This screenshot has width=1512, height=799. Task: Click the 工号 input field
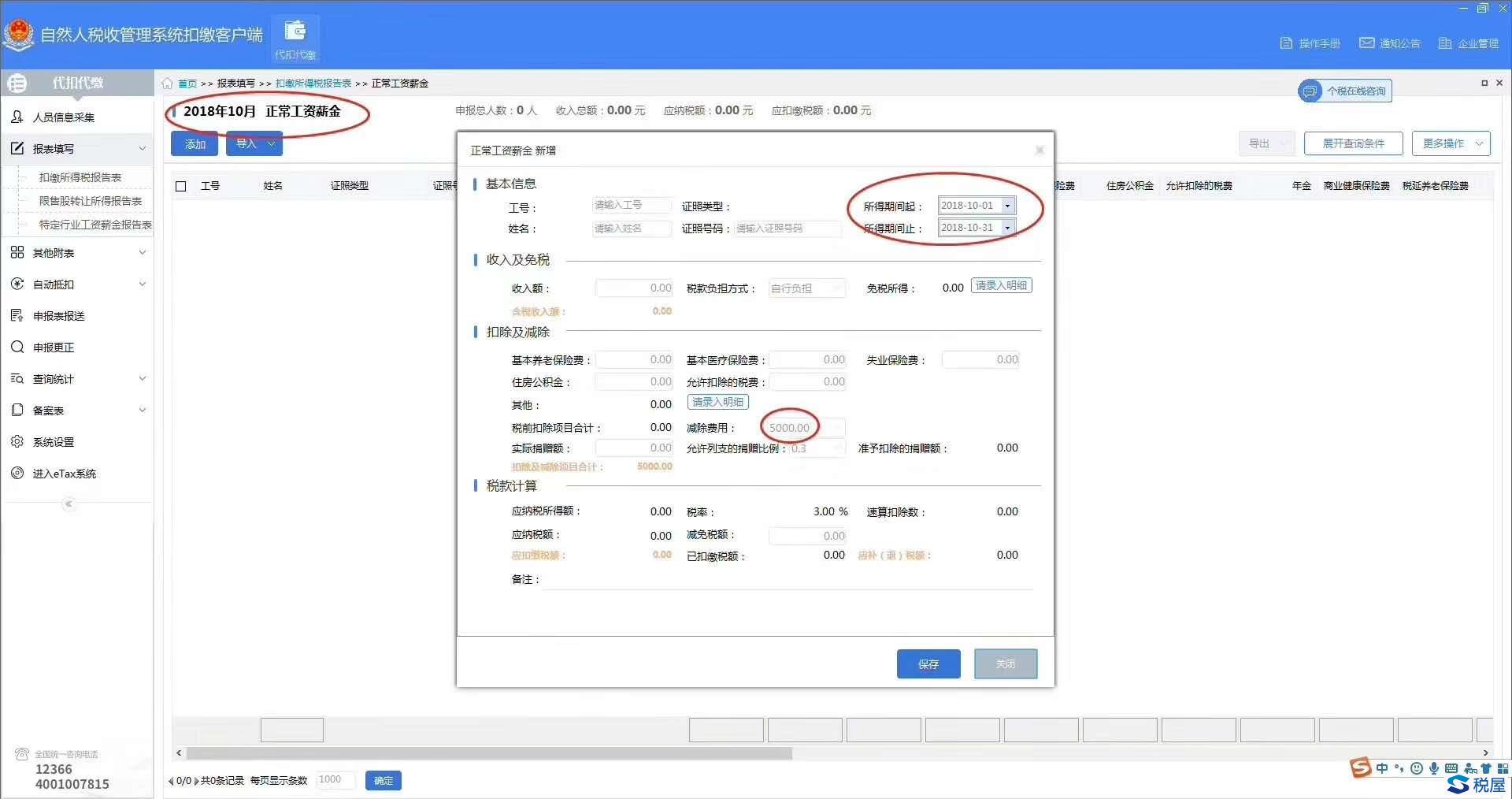[632, 205]
